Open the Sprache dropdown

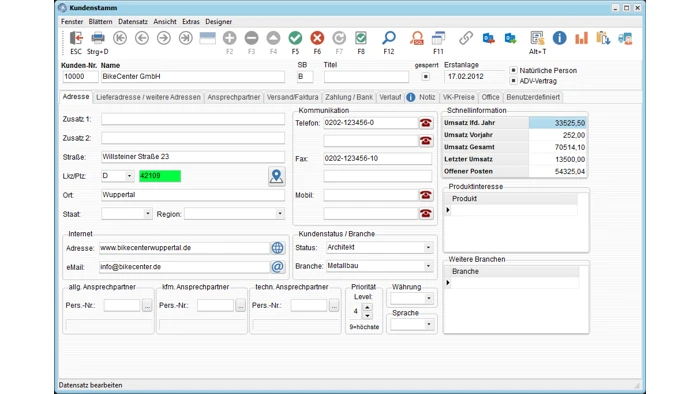pos(429,324)
